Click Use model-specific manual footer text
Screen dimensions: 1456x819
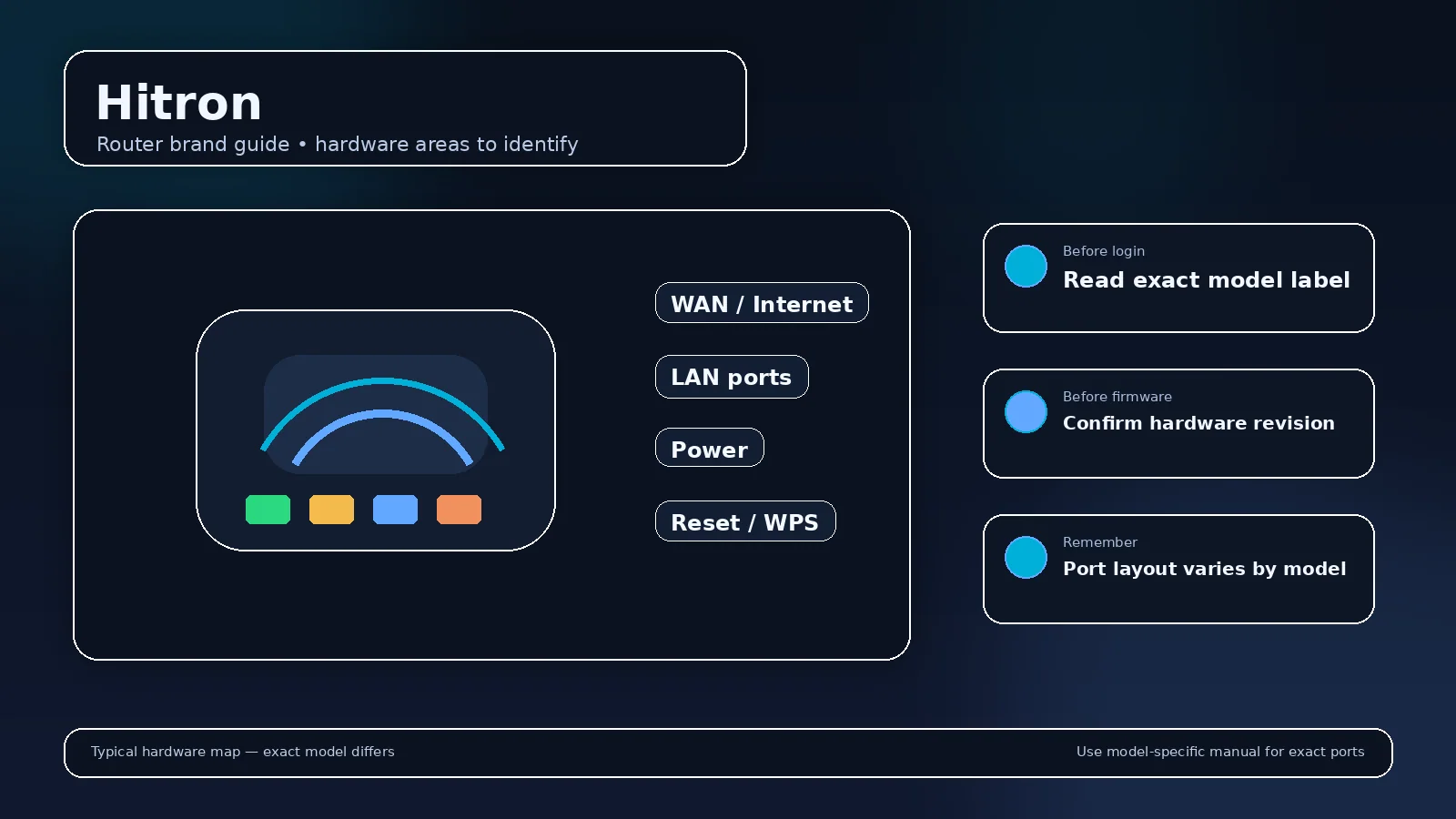point(1220,752)
